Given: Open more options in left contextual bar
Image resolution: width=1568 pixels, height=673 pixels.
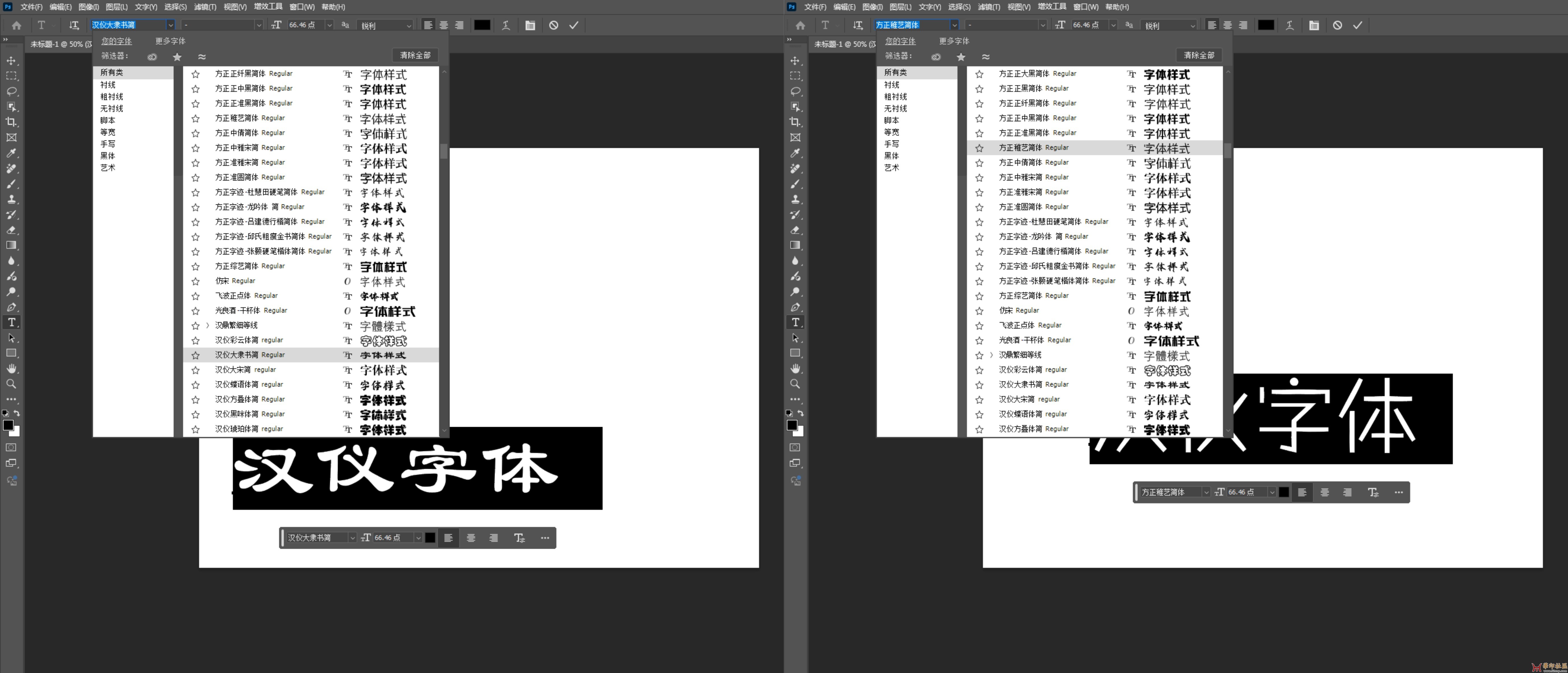Looking at the screenshot, I should pyautogui.click(x=545, y=537).
